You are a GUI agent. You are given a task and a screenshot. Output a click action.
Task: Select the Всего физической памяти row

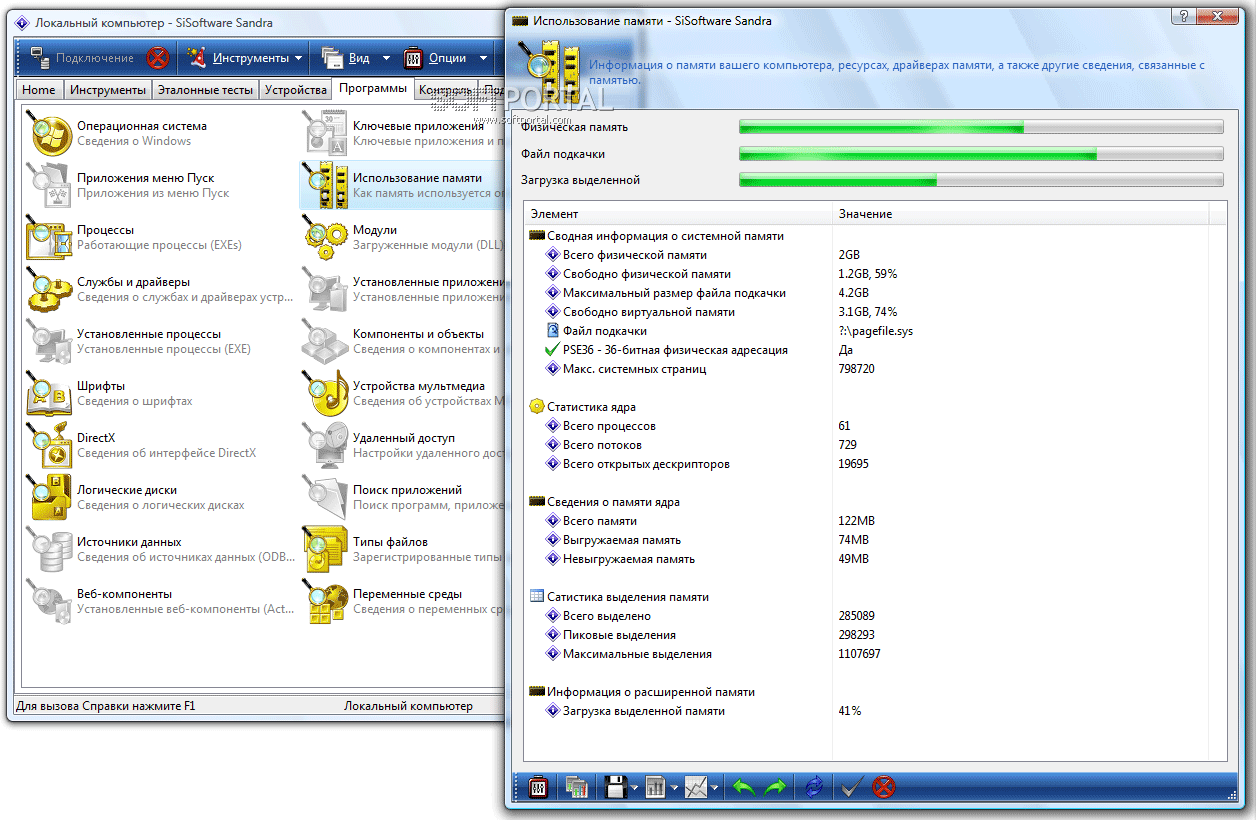(868, 255)
